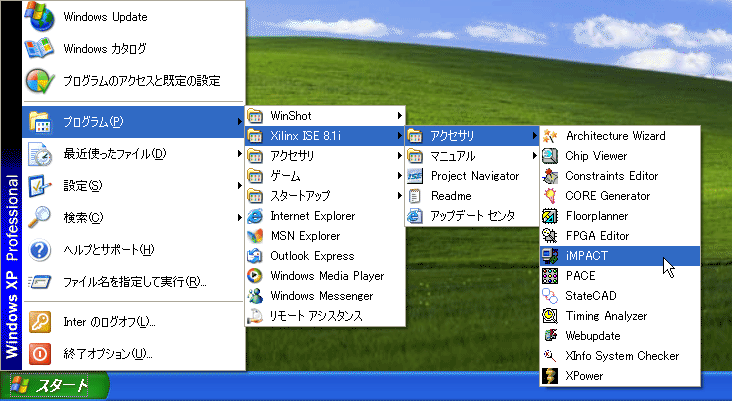
Task: Click the StateCAD icon
Action: [x=549, y=296]
